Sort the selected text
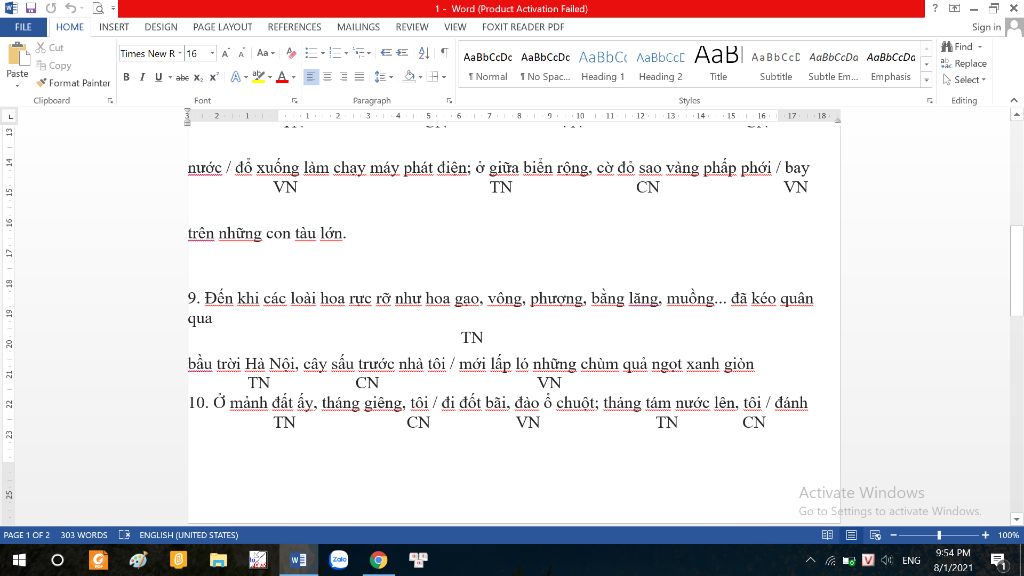Viewport: 1024px width, 576px height. (x=424, y=54)
